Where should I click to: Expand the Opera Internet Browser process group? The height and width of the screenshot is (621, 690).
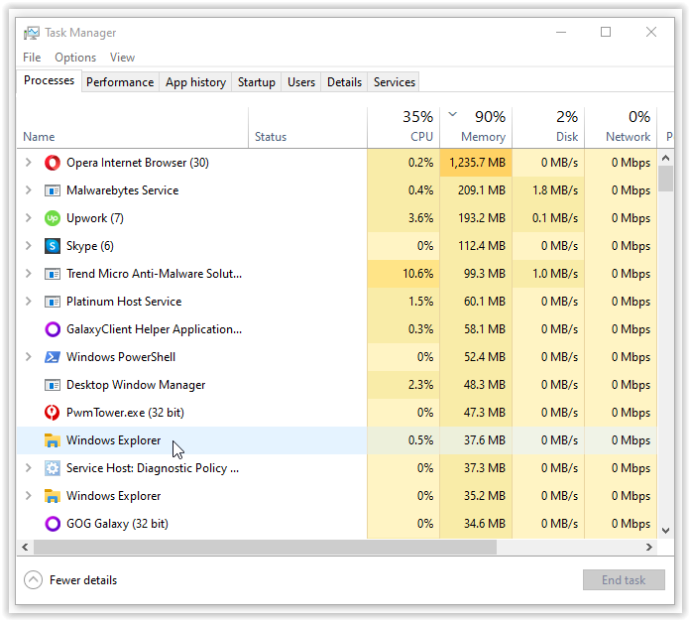(x=29, y=162)
